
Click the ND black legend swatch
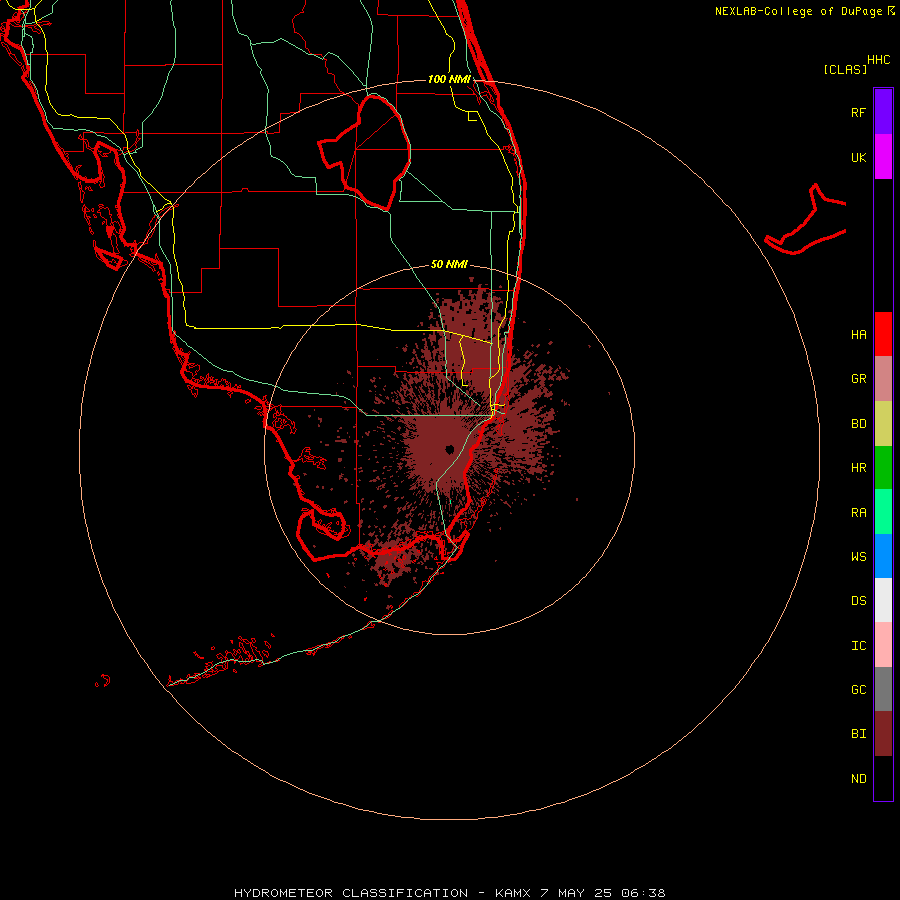(x=883, y=778)
